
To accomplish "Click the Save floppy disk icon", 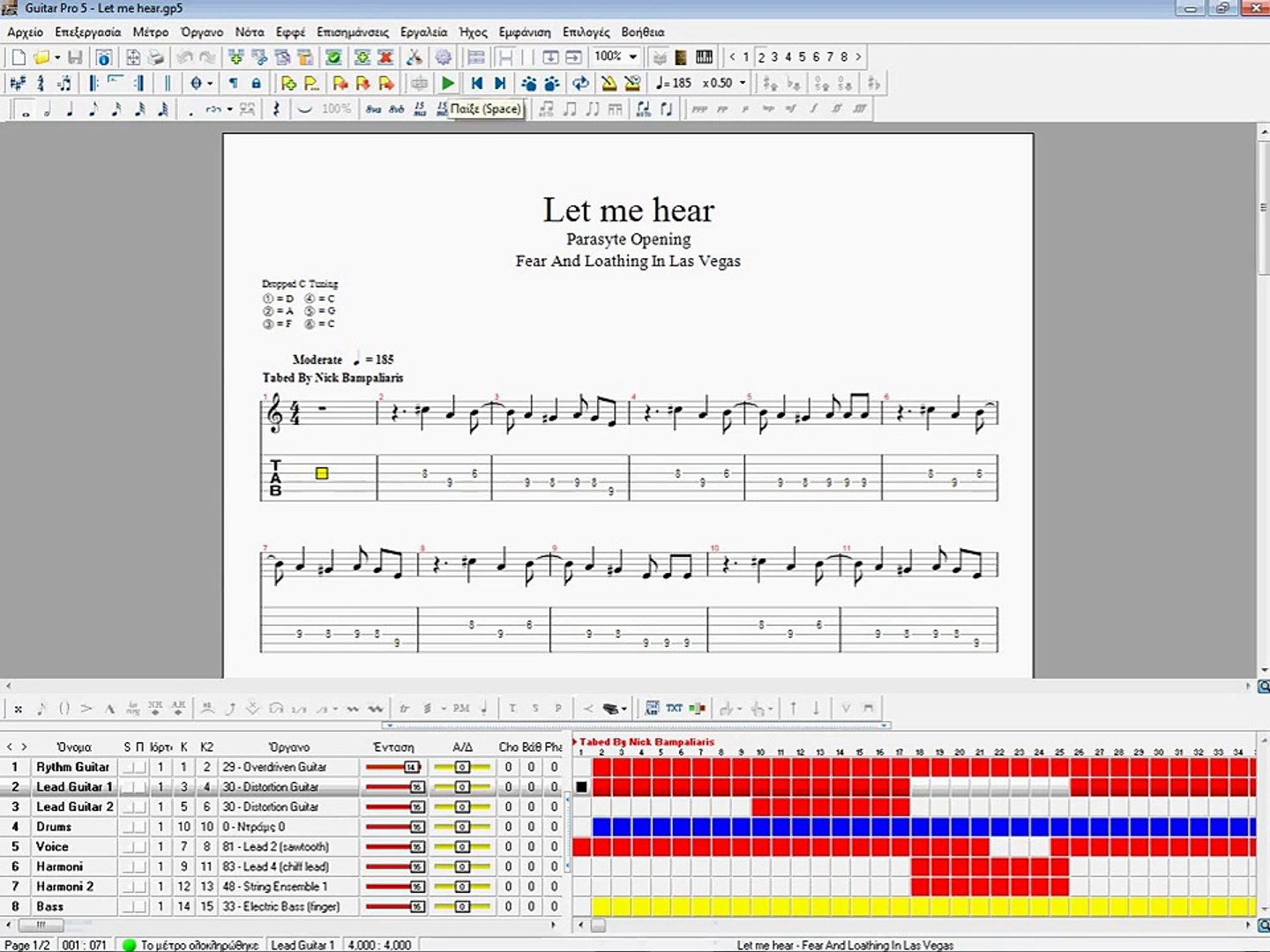I will tap(75, 57).
